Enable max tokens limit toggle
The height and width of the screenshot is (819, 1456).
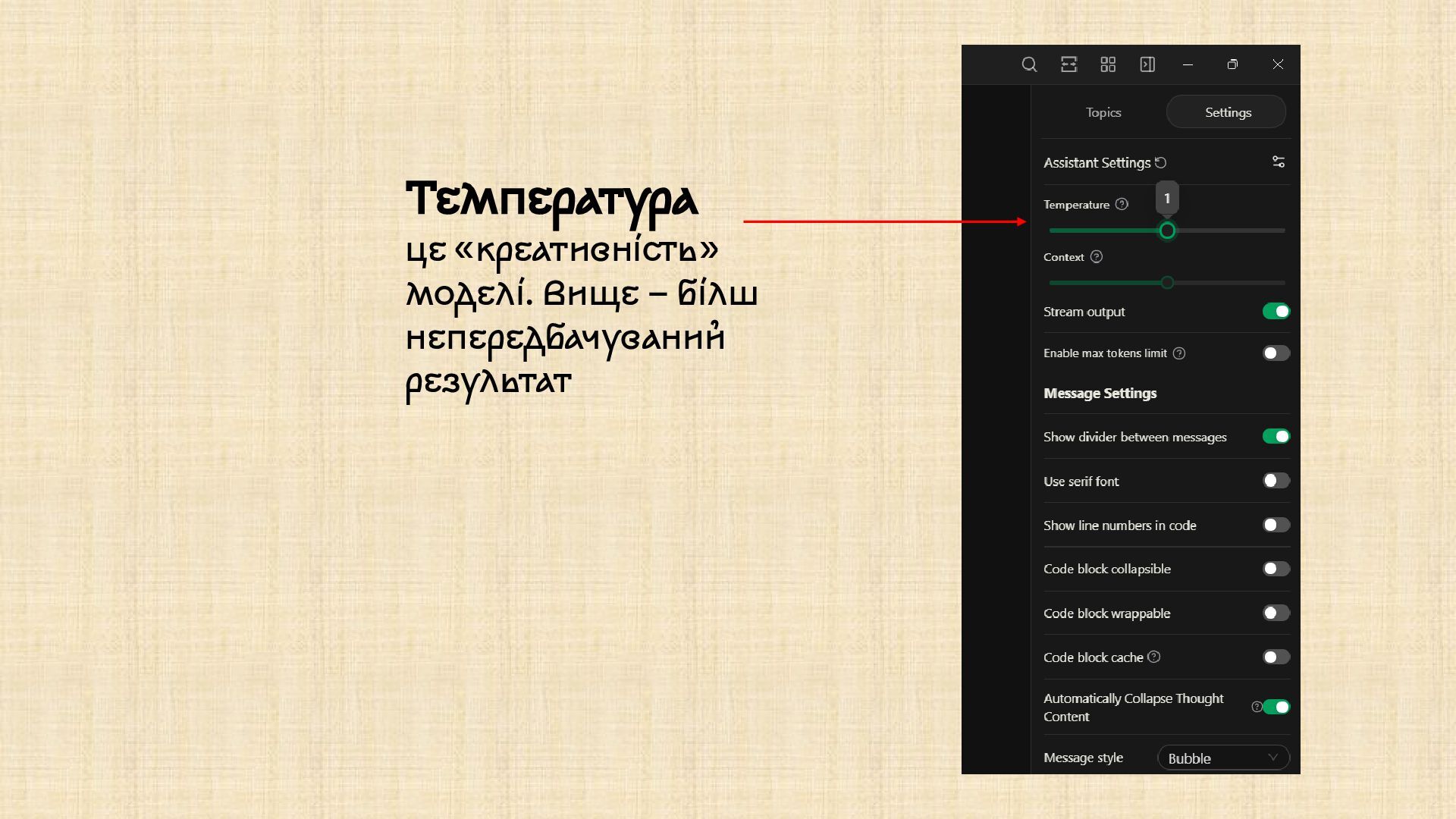[1276, 353]
